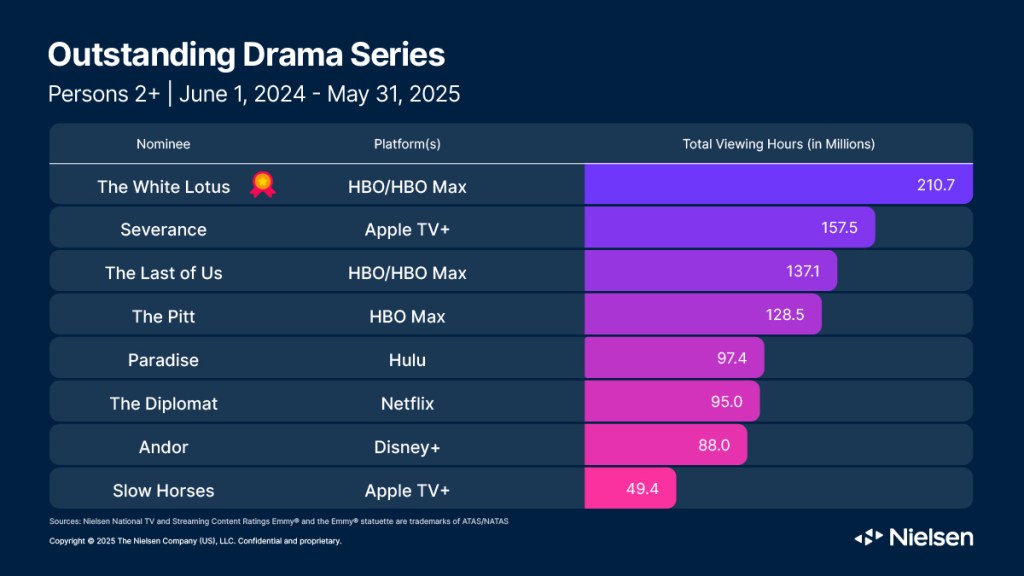
Task: Click The Diplomat nominee name
Action: 164,404
